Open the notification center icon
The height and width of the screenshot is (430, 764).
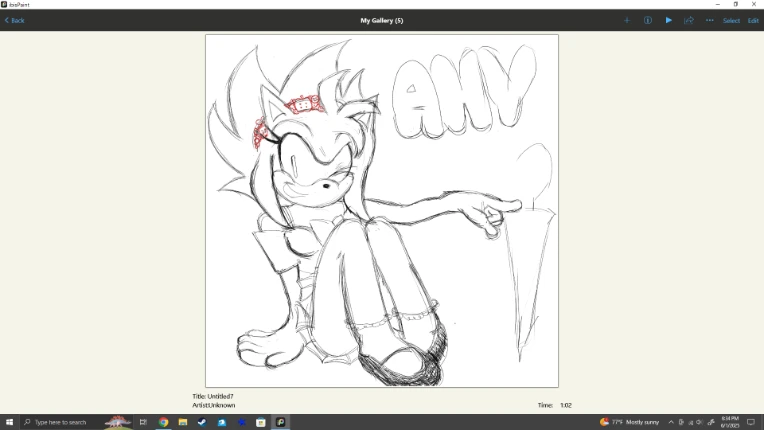point(751,422)
